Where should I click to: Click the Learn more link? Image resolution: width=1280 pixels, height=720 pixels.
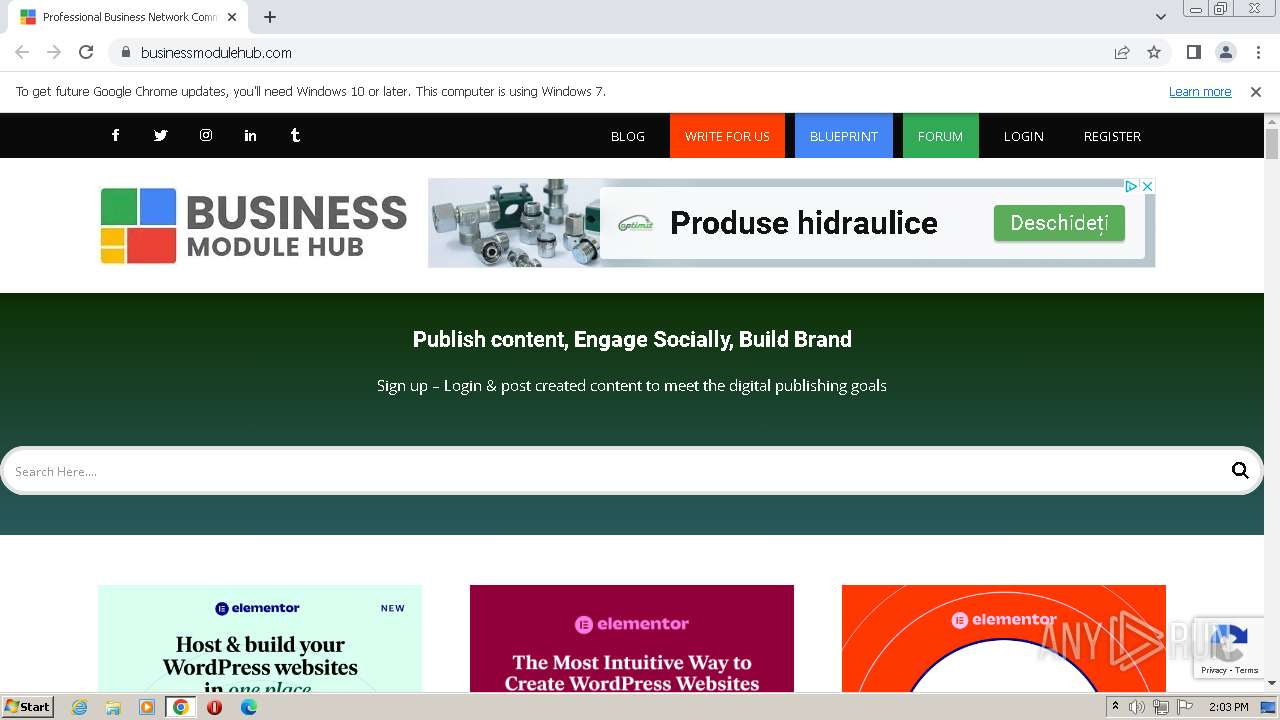pos(1200,91)
